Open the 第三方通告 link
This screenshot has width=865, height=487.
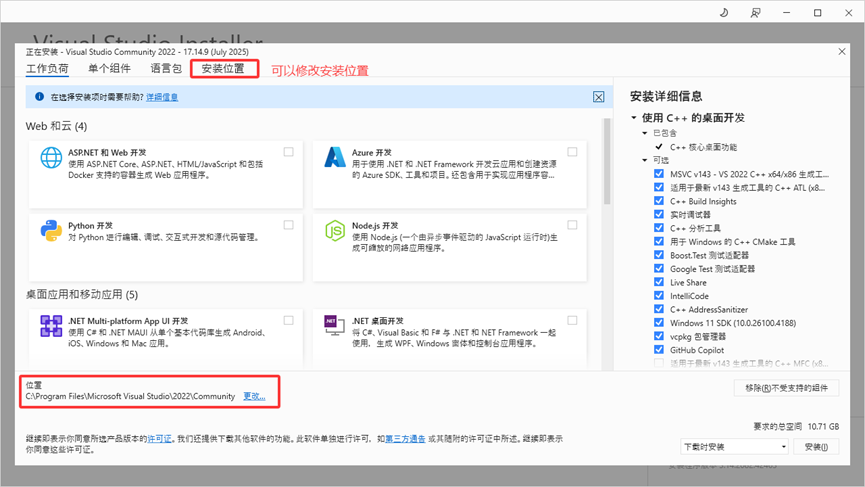(x=405, y=439)
